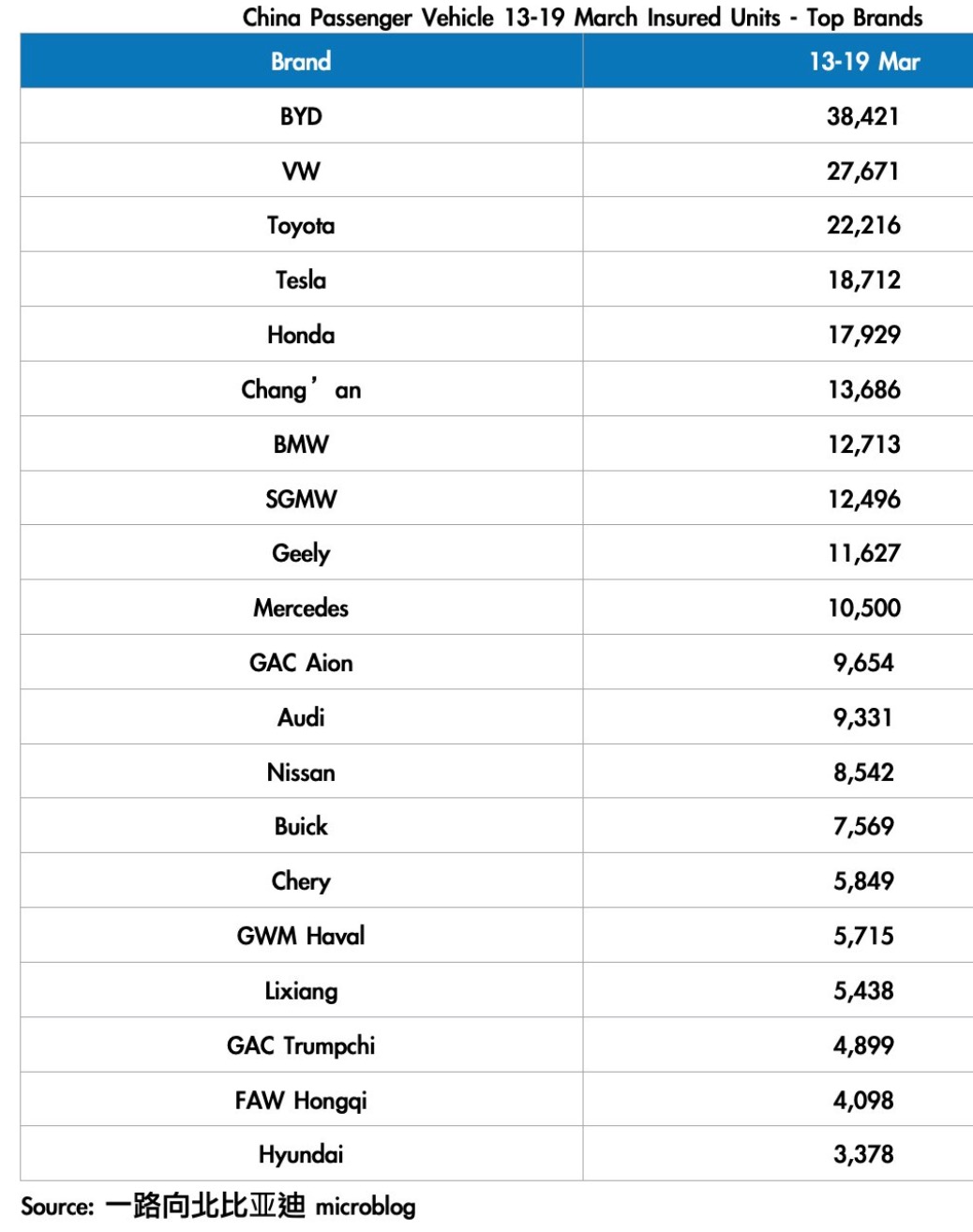Click the 13-19 Mar column header
Image resolution: width=973 pixels, height=1232 pixels.
pos(863,62)
